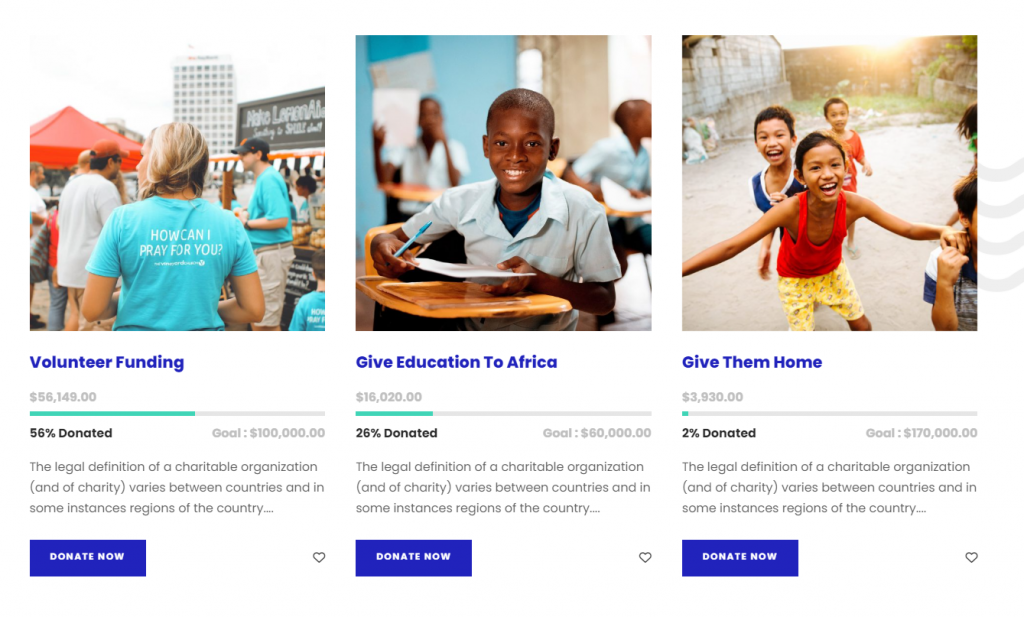Favorite the Give Education To Africa campaign
1024x617 pixels.
click(x=645, y=558)
